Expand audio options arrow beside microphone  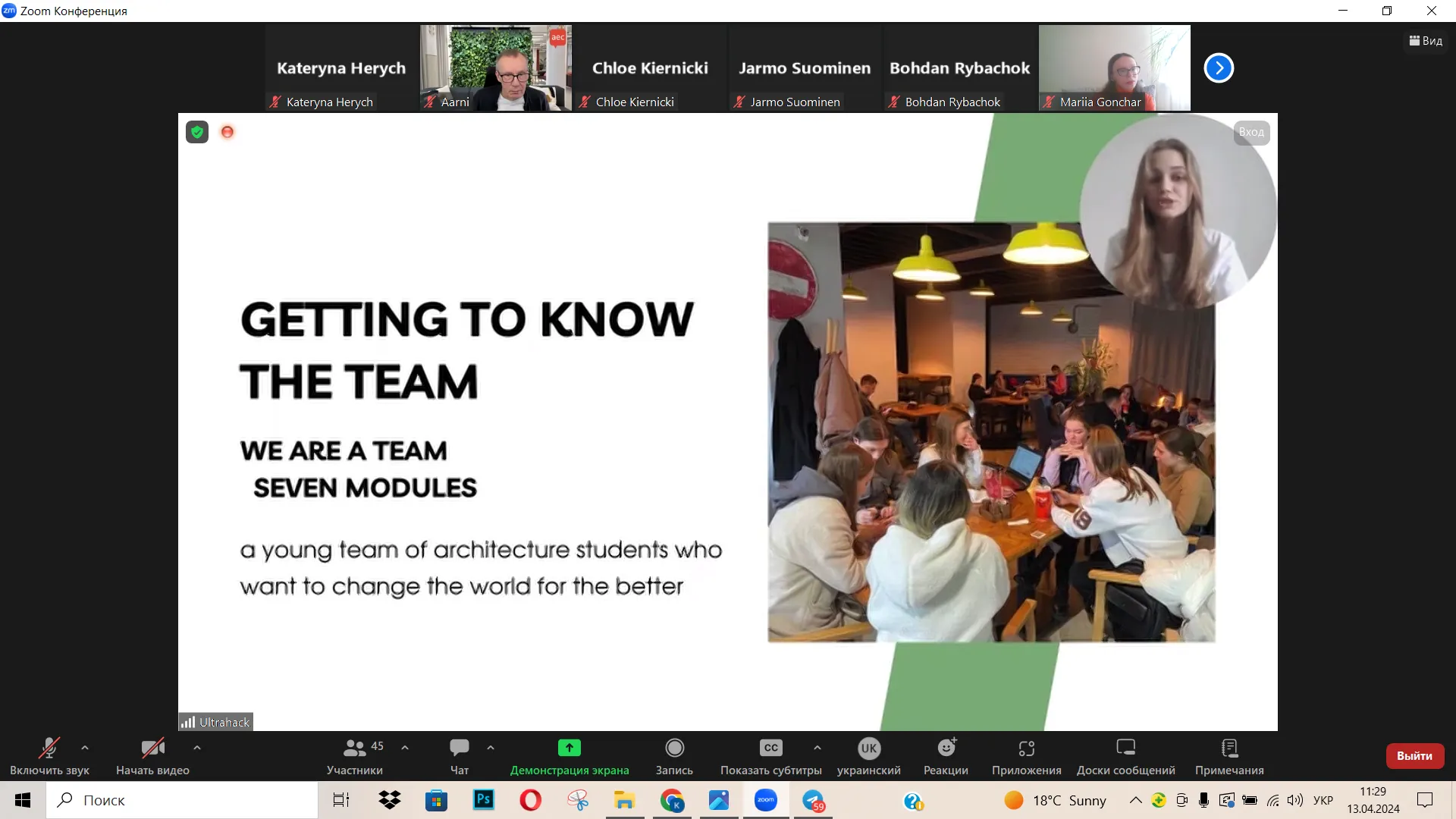[85, 748]
